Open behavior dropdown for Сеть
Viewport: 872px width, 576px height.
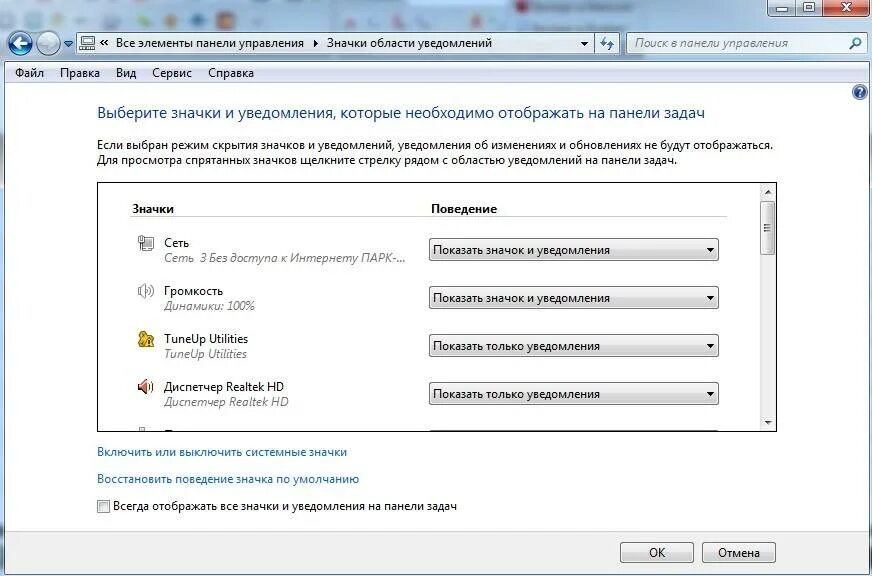(573, 250)
